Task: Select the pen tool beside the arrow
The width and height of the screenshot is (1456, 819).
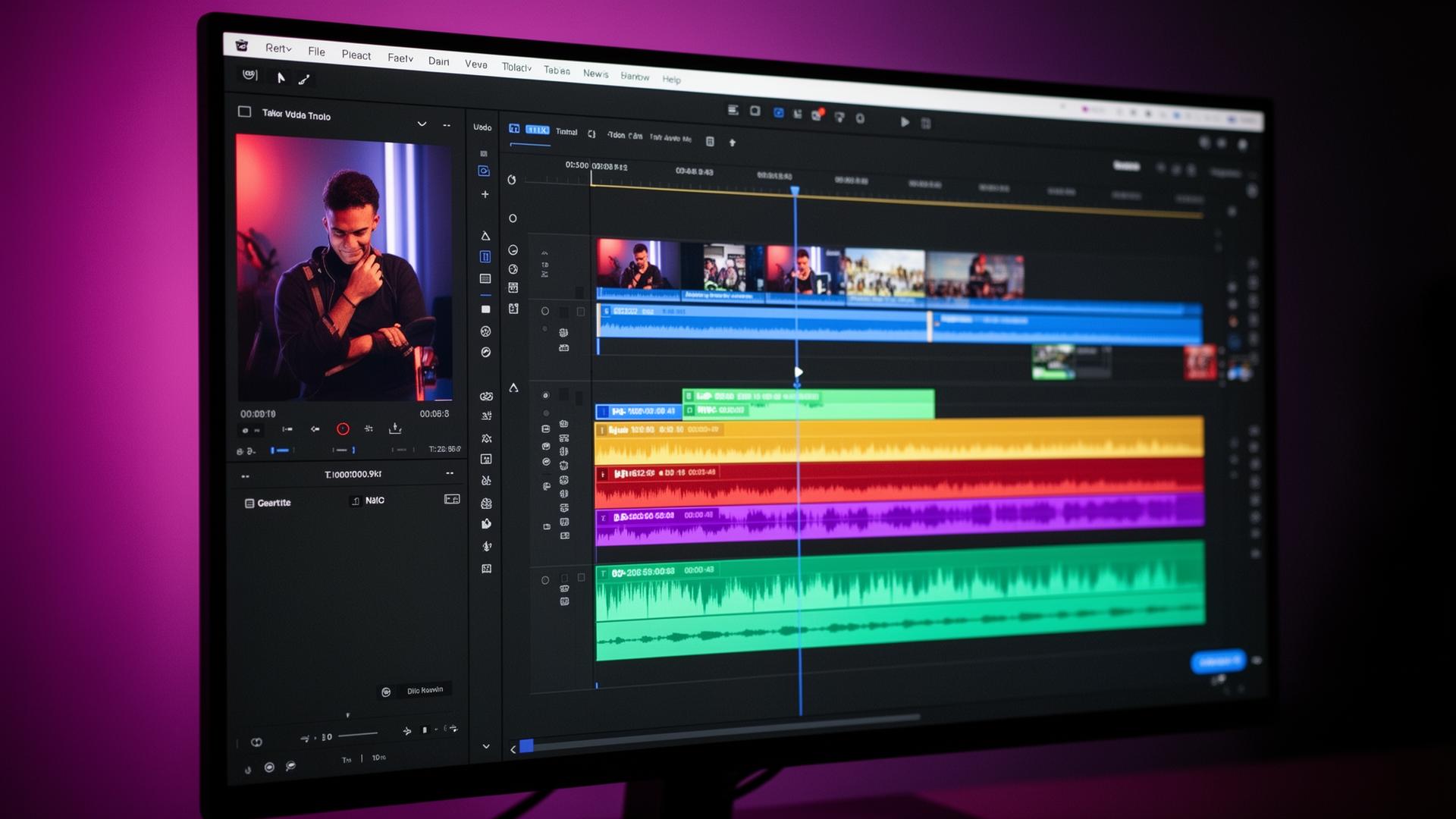Action: [x=304, y=79]
